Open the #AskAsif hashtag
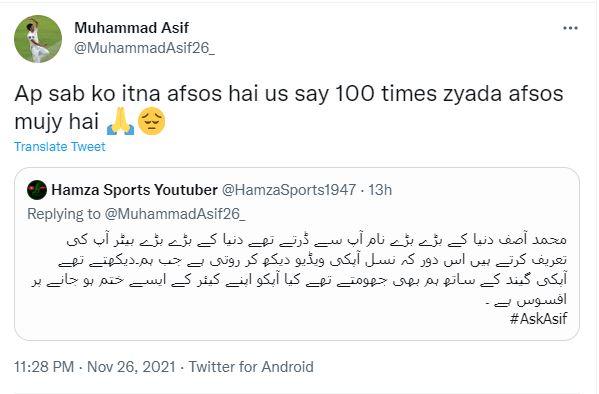This screenshot has height=394, width=599. click(x=539, y=318)
